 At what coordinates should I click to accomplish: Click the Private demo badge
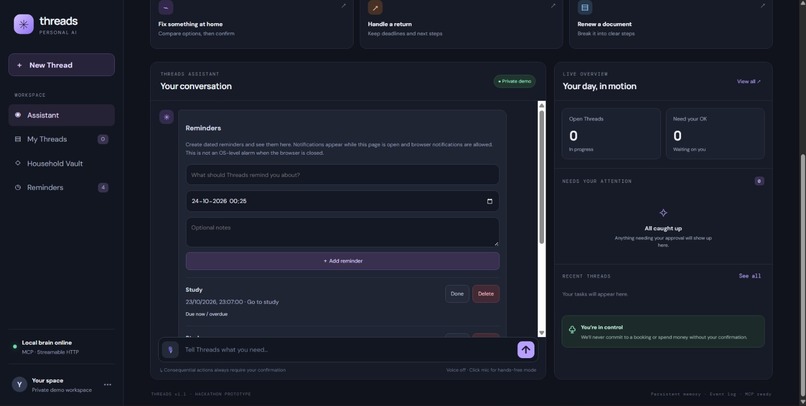[515, 81]
